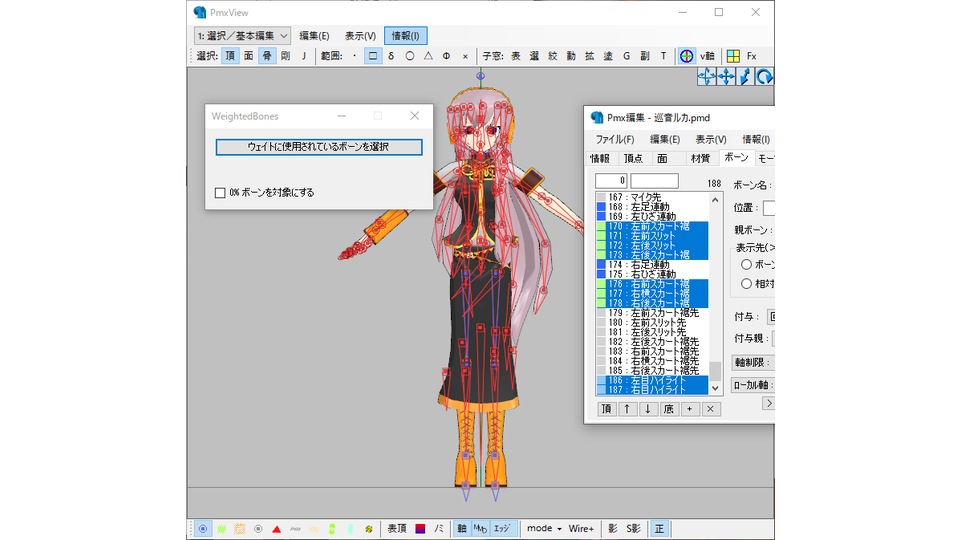Click bone list scrollbar up arrow

point(715,200)
